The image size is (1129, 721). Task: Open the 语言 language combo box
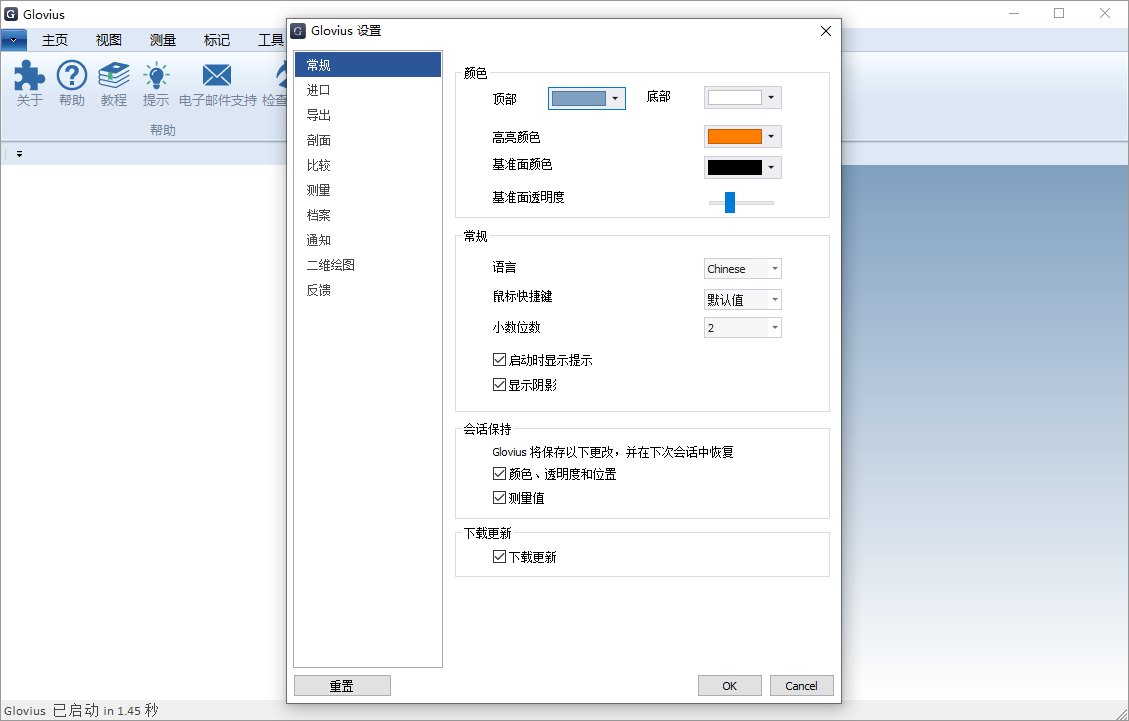point(742,269)
